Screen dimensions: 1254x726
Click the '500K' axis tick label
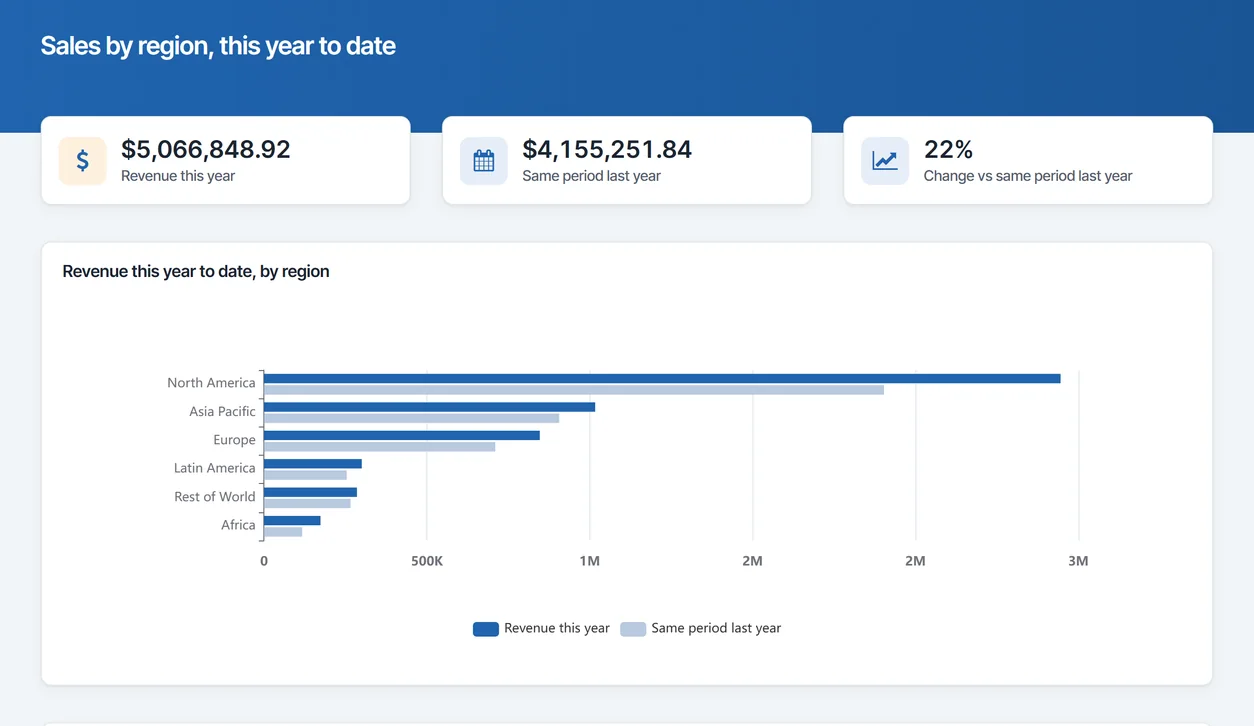pos(427,561)
